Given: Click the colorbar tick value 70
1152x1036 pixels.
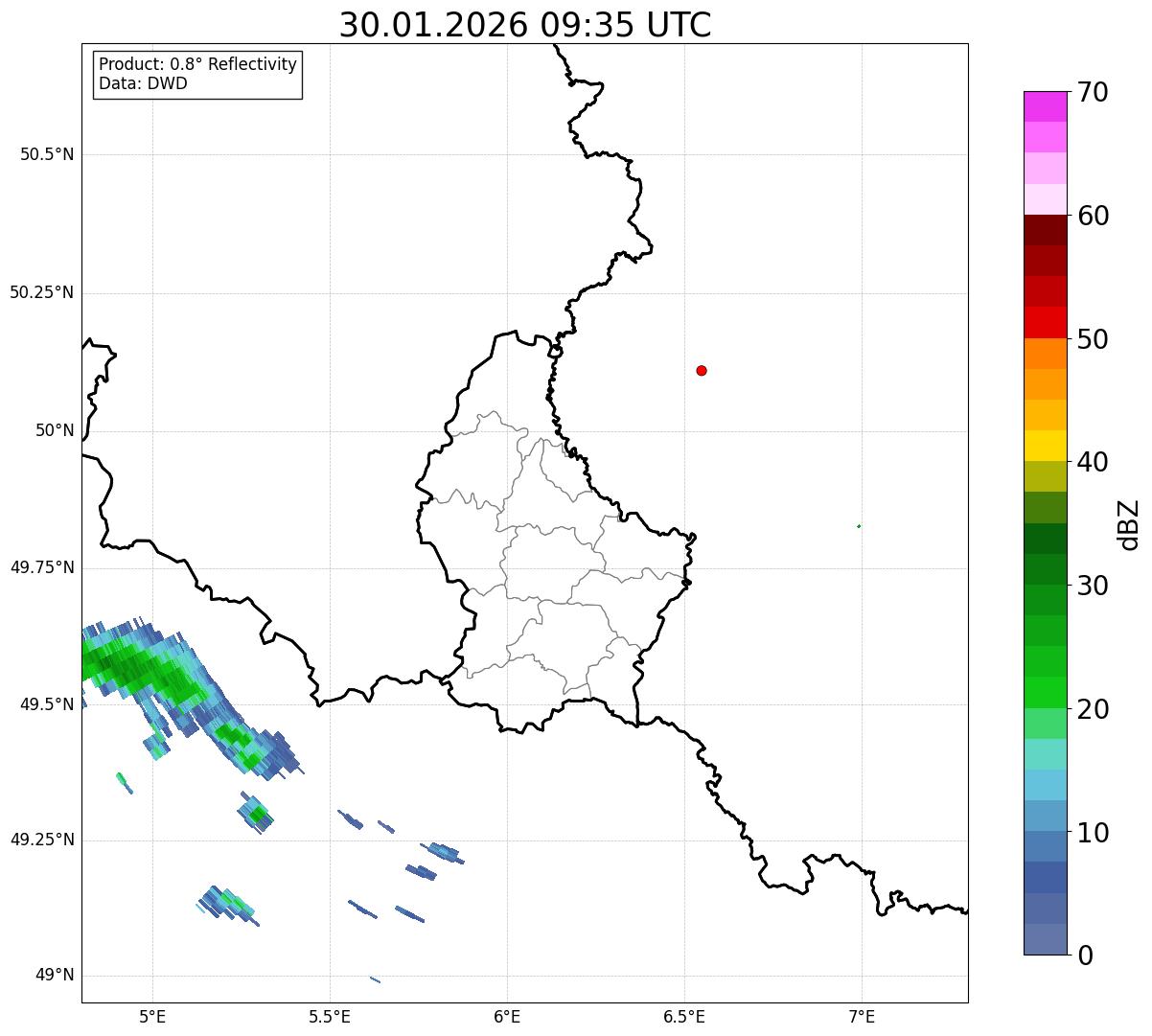Looking at the screenshot, I should 1093,92.
